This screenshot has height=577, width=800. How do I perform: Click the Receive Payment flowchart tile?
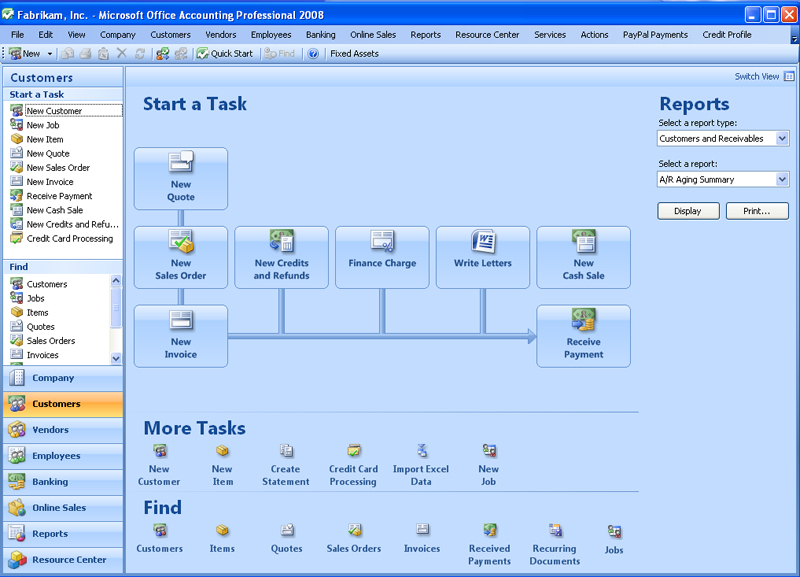coord(583,336)
